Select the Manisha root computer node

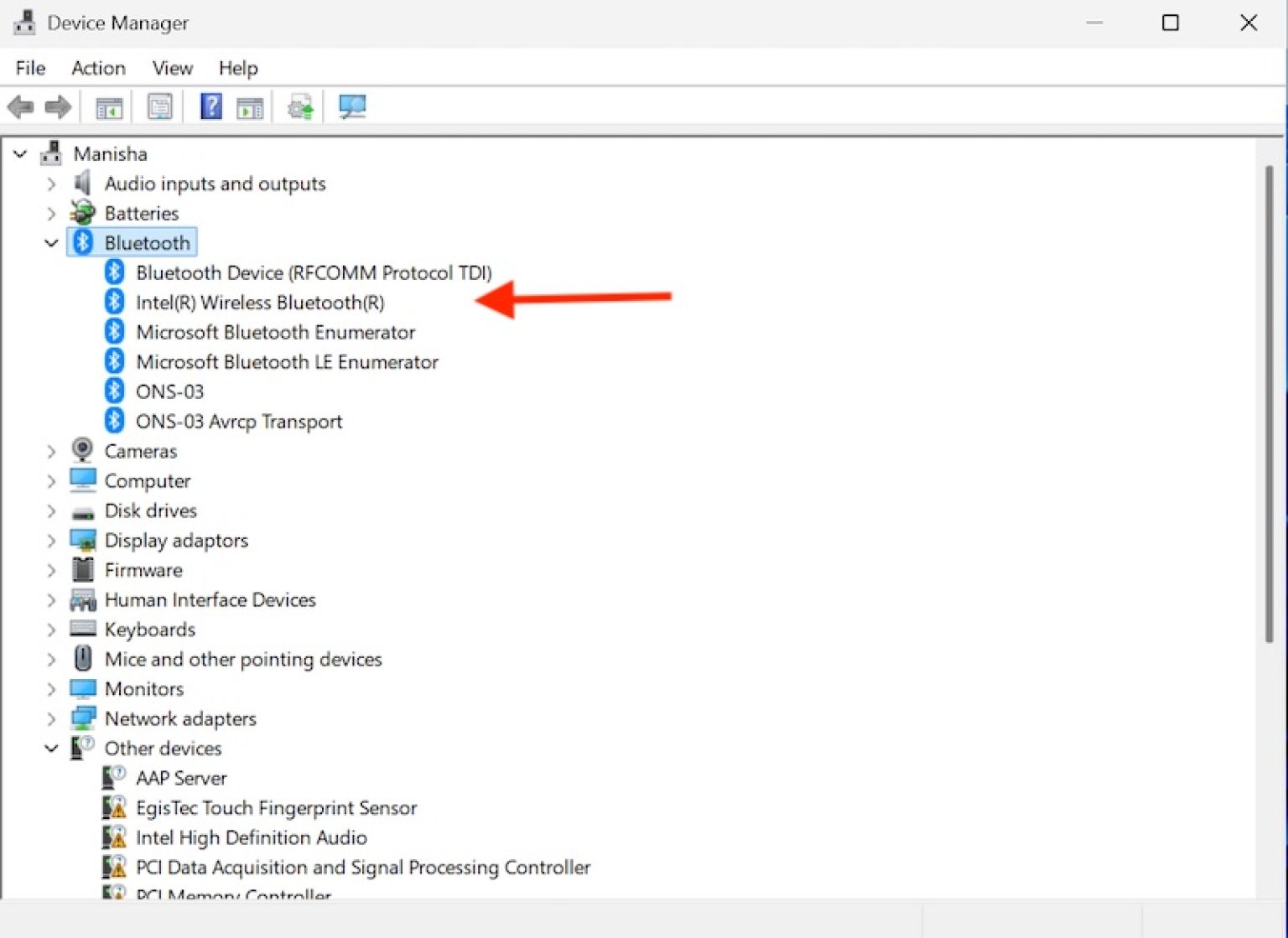(x=112, y=153)
